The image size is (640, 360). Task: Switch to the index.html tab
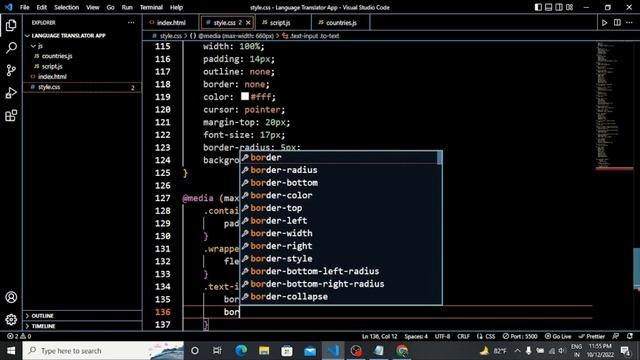point(171,23)
